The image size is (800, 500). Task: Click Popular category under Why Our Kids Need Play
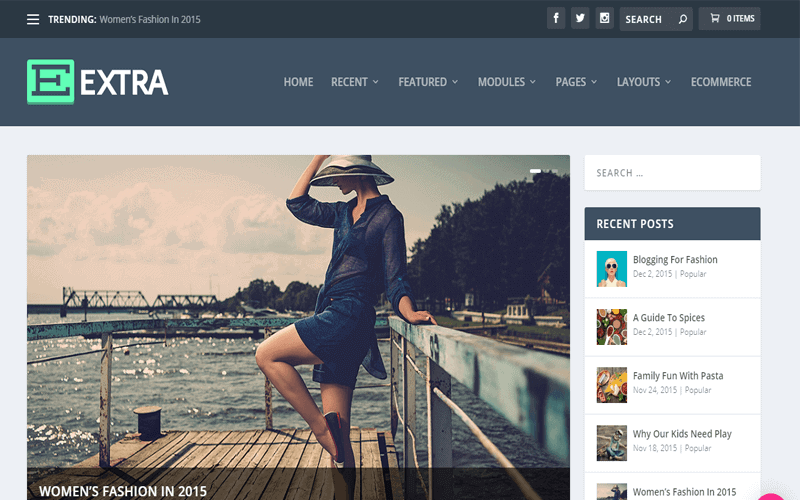tap(697, 448)
